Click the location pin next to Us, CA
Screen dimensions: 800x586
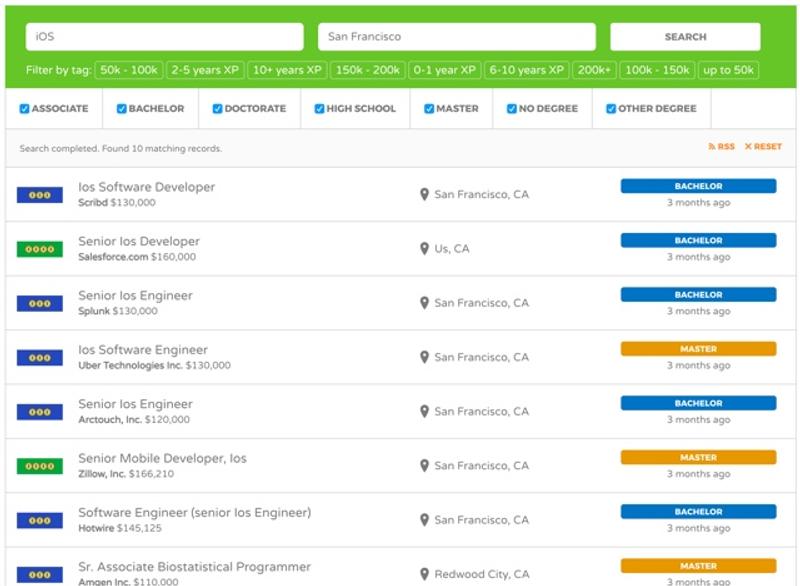(x=424, y=249)
